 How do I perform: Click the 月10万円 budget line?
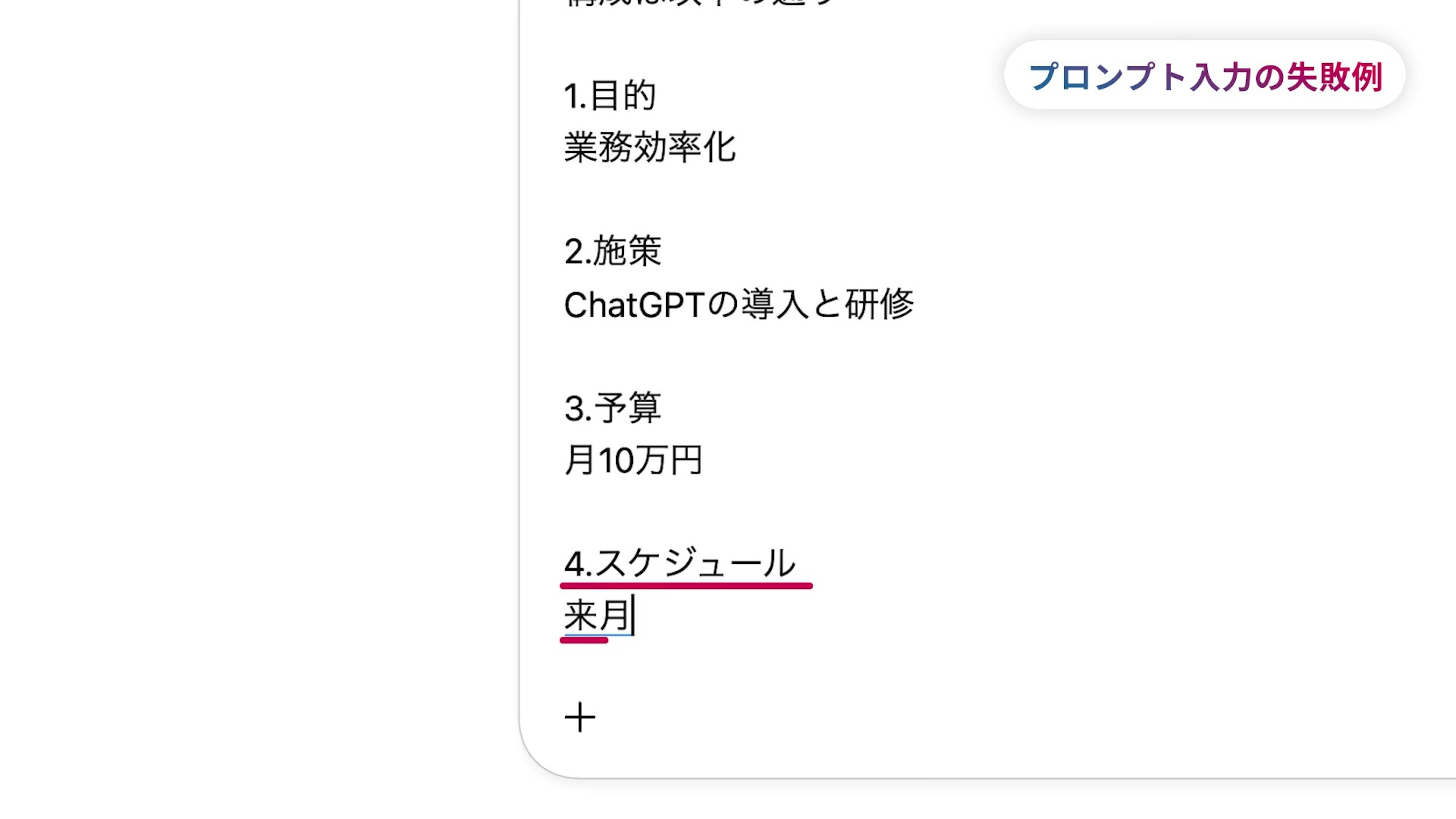click(x=633, y=460)
